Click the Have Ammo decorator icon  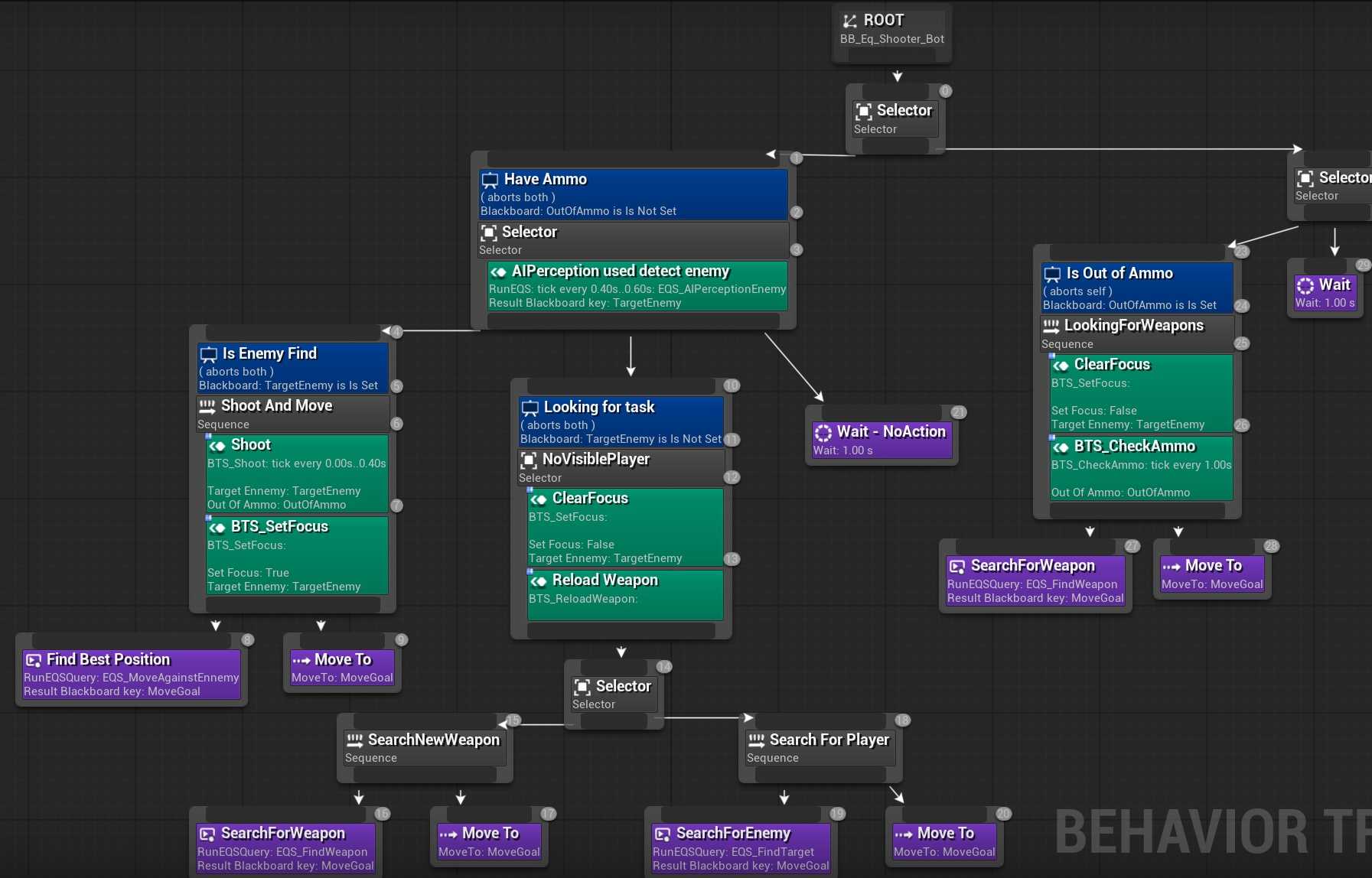pyautogui.click(x=490, y=180)
